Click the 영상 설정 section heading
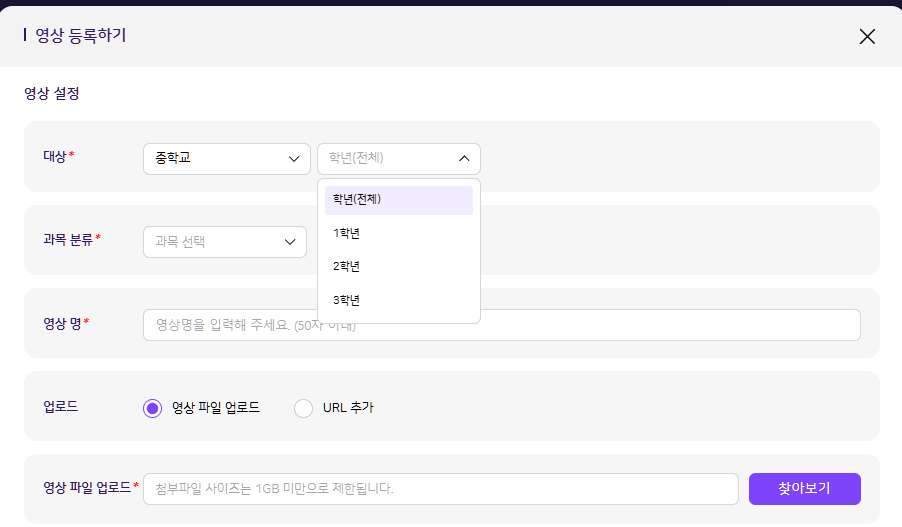 (52, 94)
